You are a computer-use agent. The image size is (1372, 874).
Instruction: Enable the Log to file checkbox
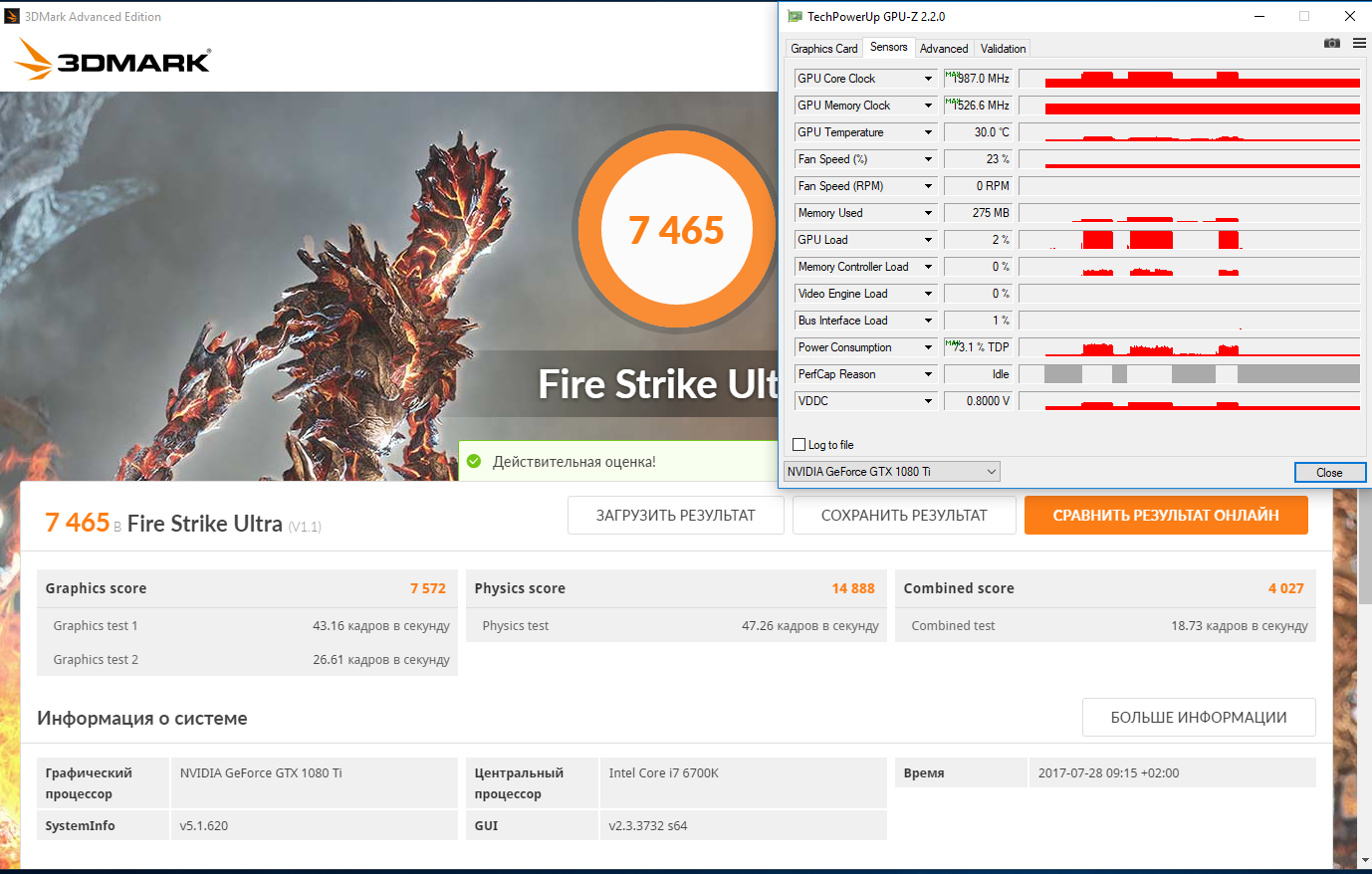click(x=799, y=445)
